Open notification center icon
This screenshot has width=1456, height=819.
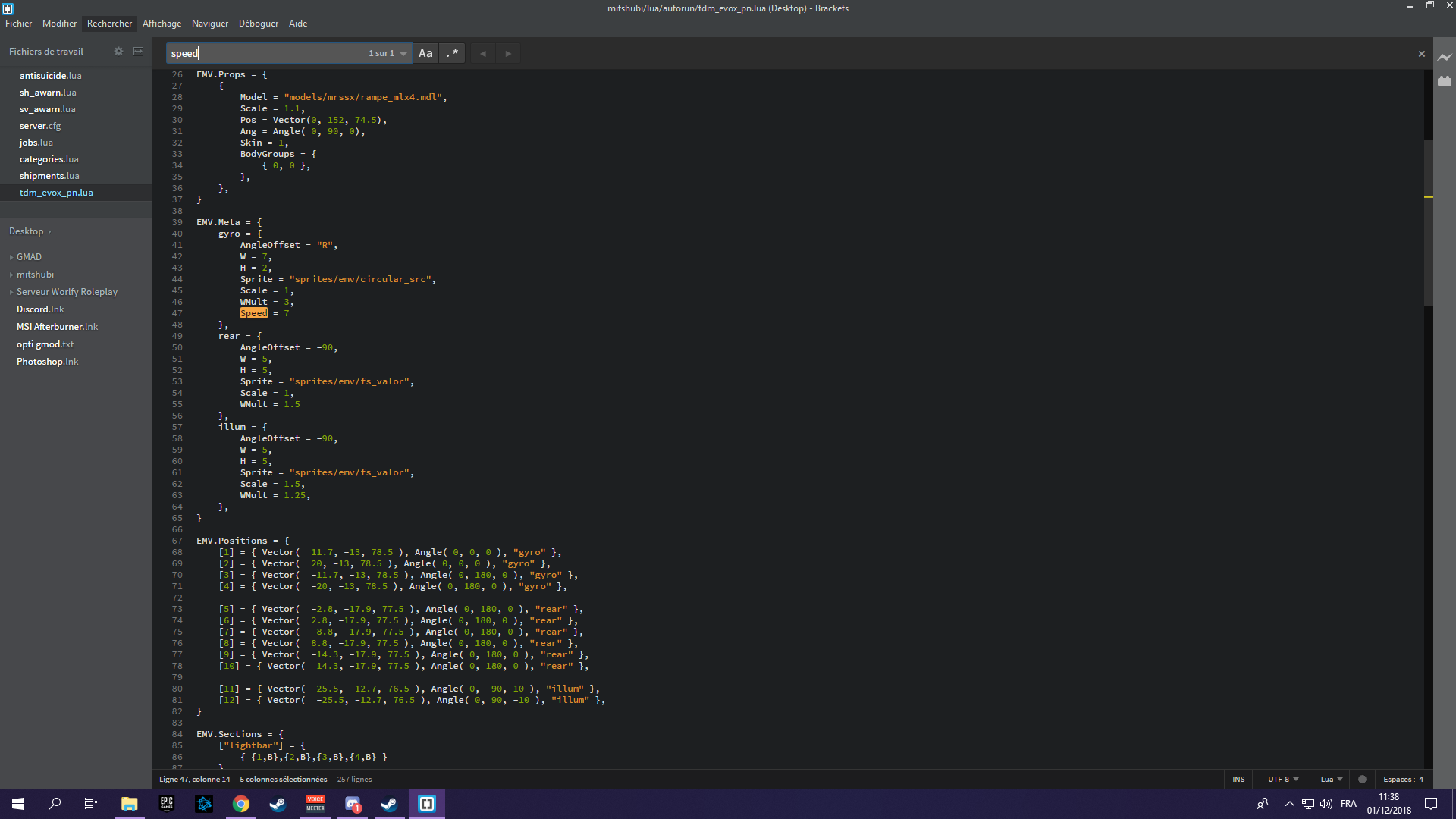pyautogui.click(x=1431, y=804)
